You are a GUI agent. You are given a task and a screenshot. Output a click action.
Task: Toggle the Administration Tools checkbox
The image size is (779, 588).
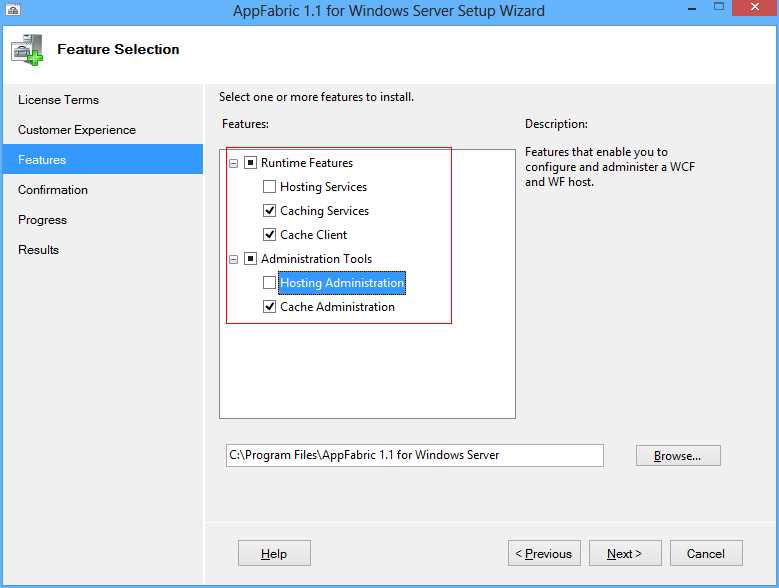[x=250, y=258]
